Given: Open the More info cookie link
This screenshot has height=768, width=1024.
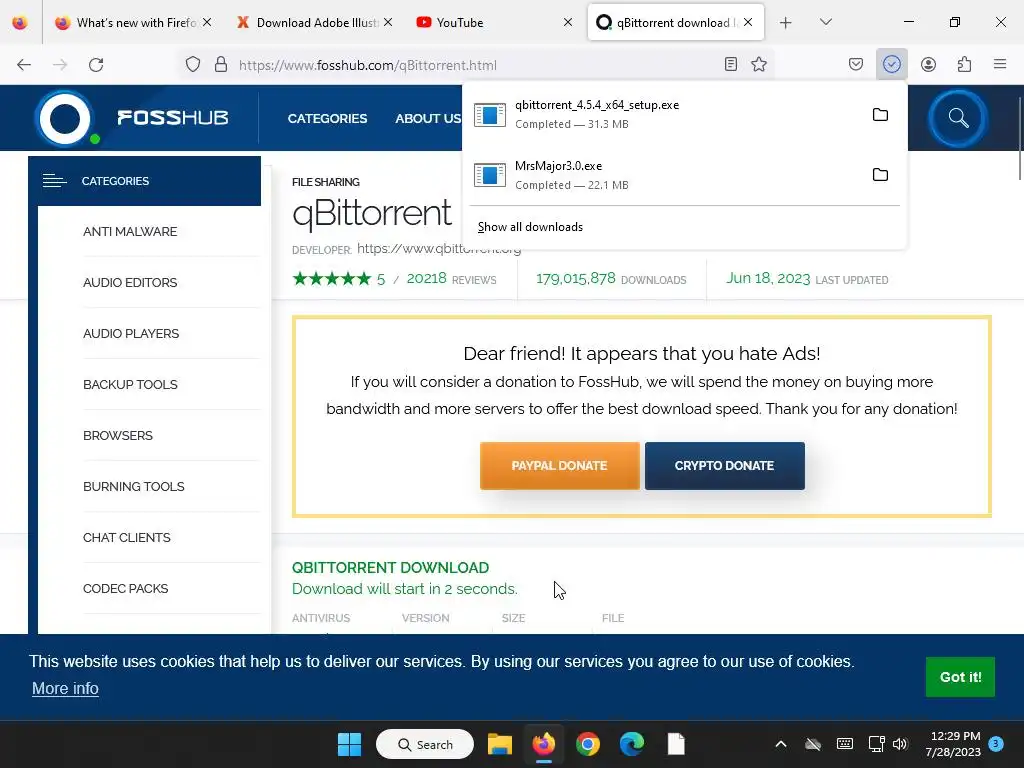Looking at the screenshot, I should tap(65, 688).
